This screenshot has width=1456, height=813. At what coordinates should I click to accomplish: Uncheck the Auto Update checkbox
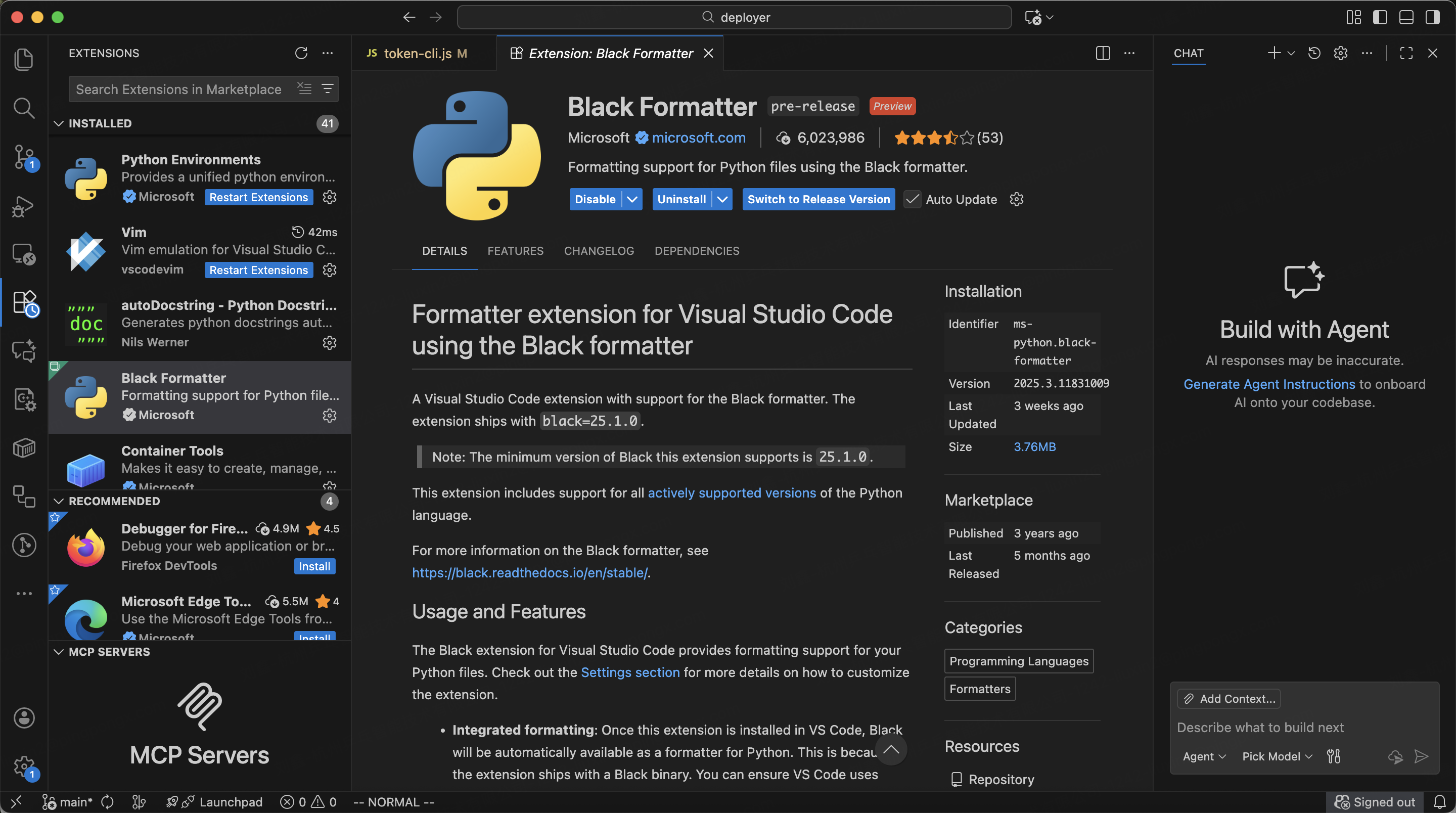[912, 199]
